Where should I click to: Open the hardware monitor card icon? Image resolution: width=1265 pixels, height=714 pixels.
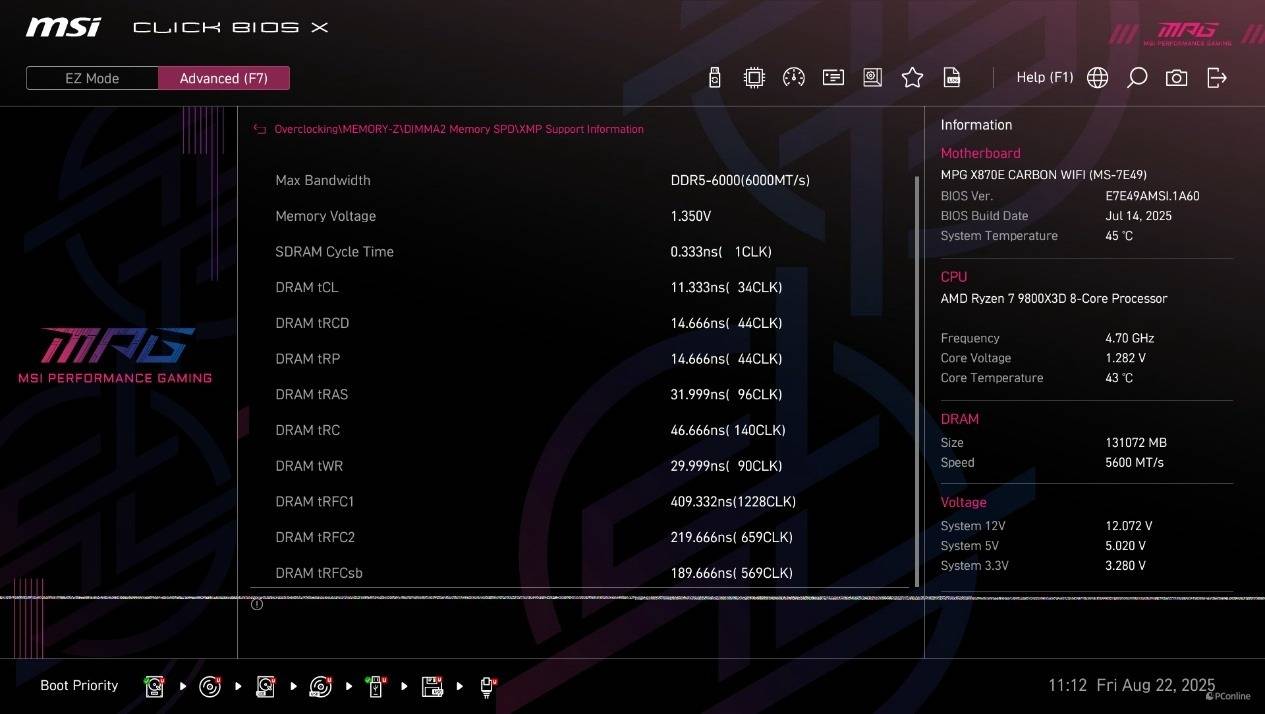pos(833,77)
